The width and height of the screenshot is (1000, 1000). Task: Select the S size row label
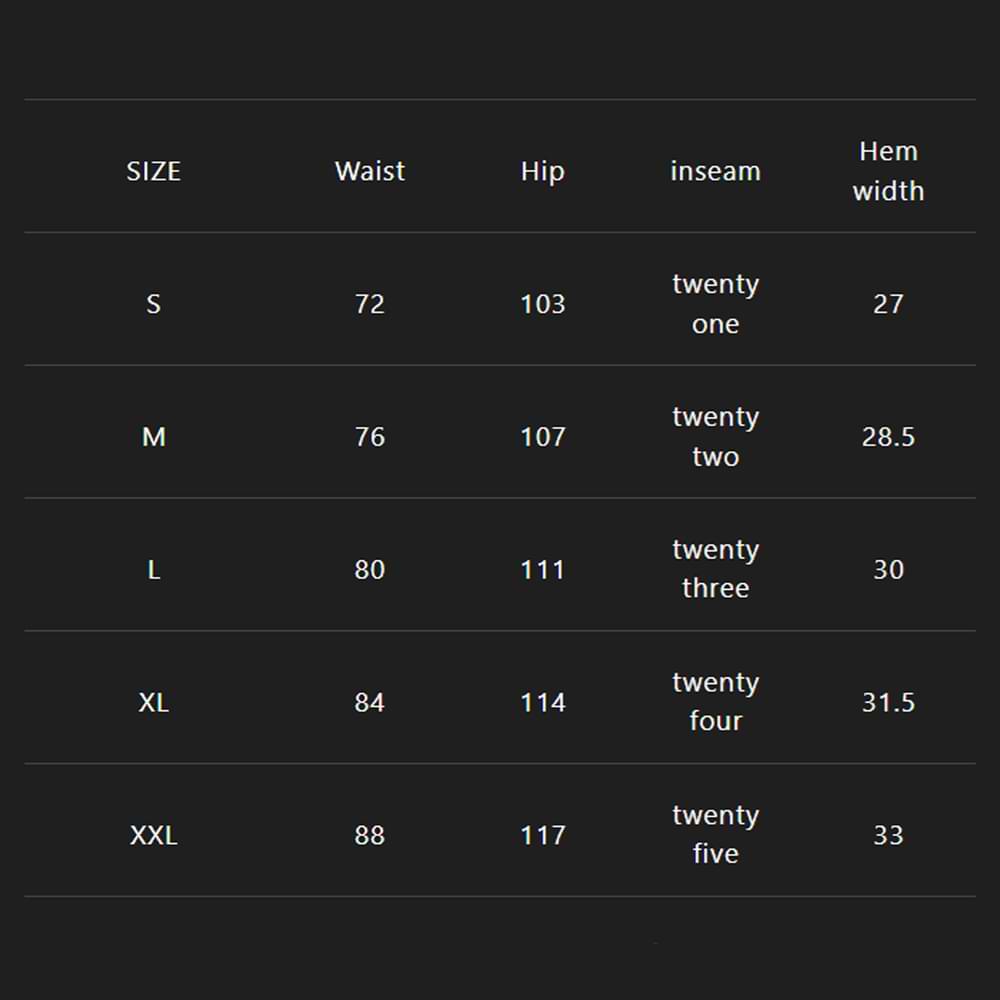pyautogui.click(x=153, y=304)
